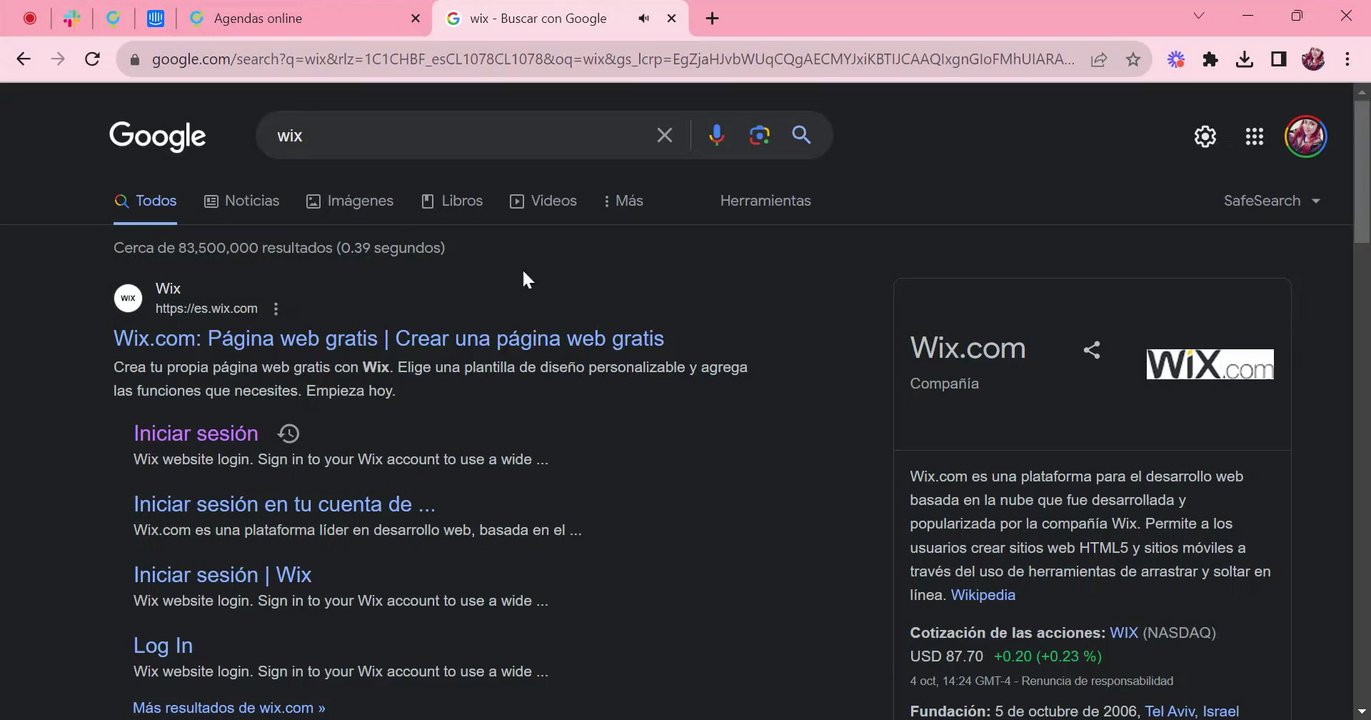Click the red recording pinned tab
Image resolution: width=1371 pixels, height=720 pixels.
30,18
